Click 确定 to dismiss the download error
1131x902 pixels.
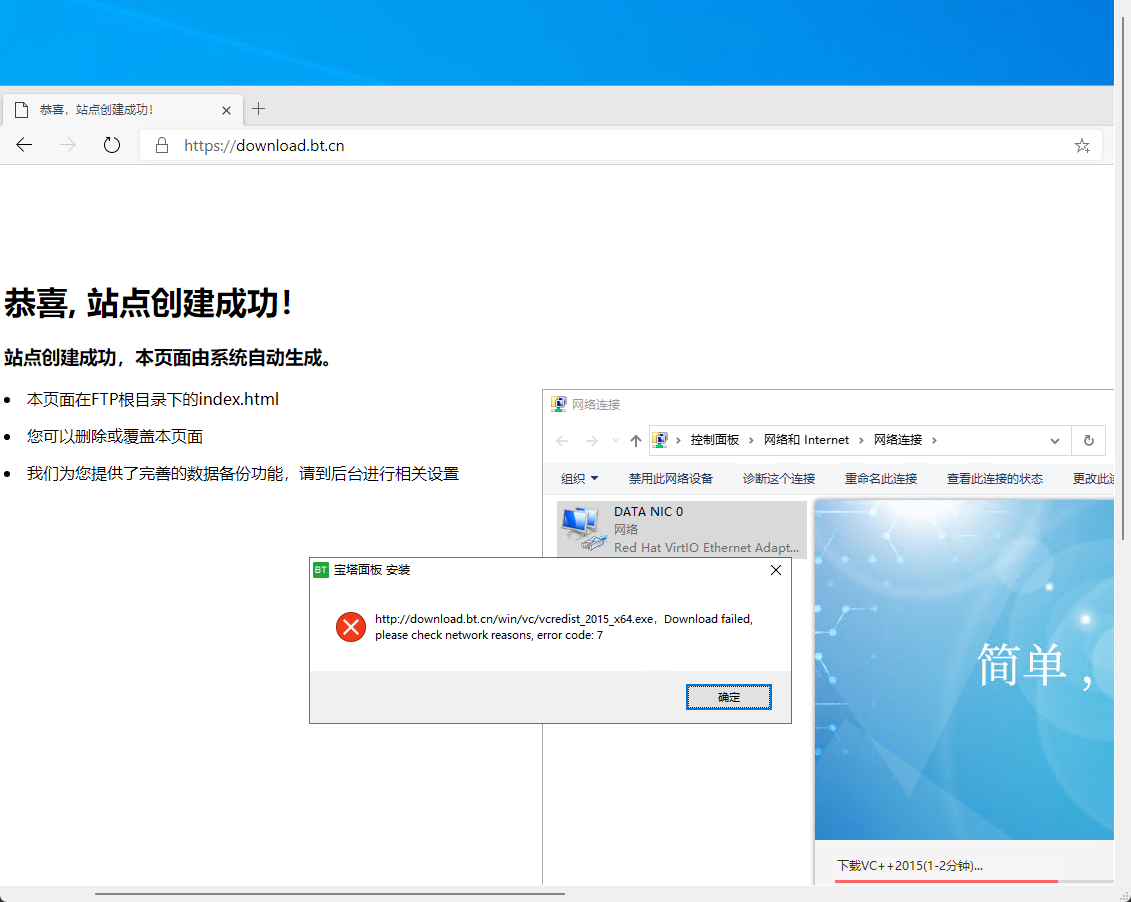point(728,697)
